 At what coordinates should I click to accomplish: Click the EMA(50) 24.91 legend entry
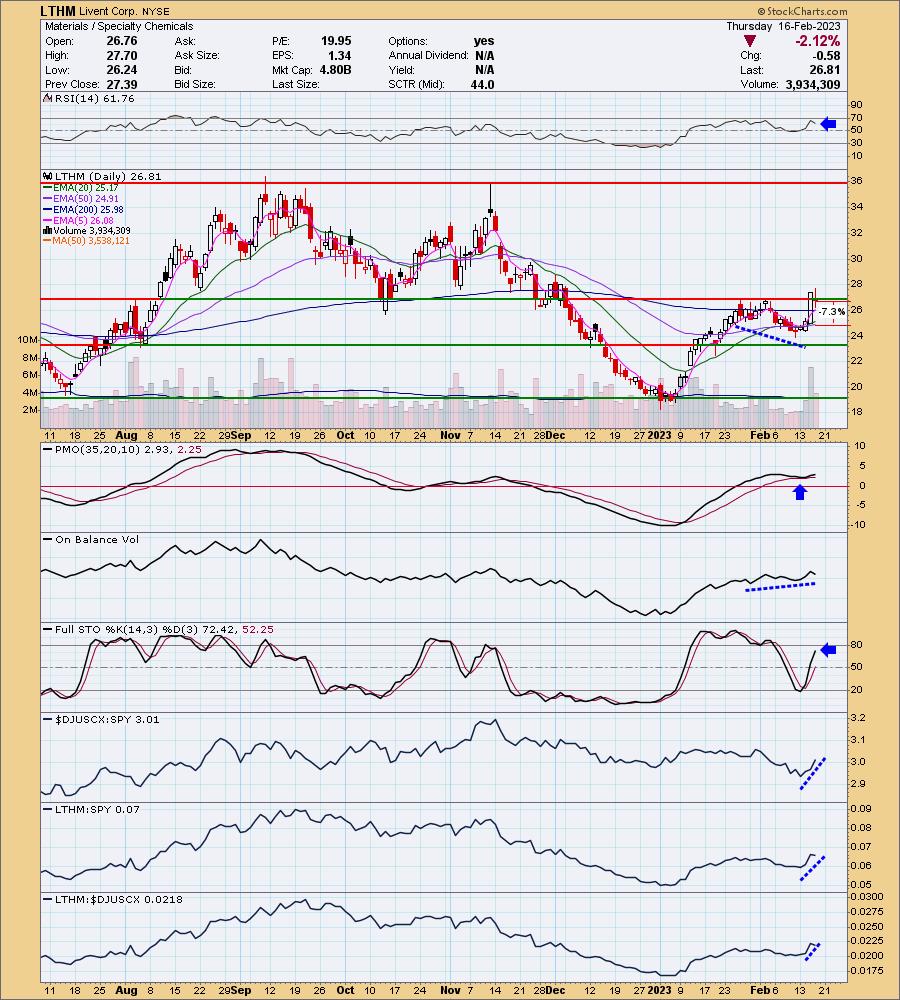[x=85, y=199]
